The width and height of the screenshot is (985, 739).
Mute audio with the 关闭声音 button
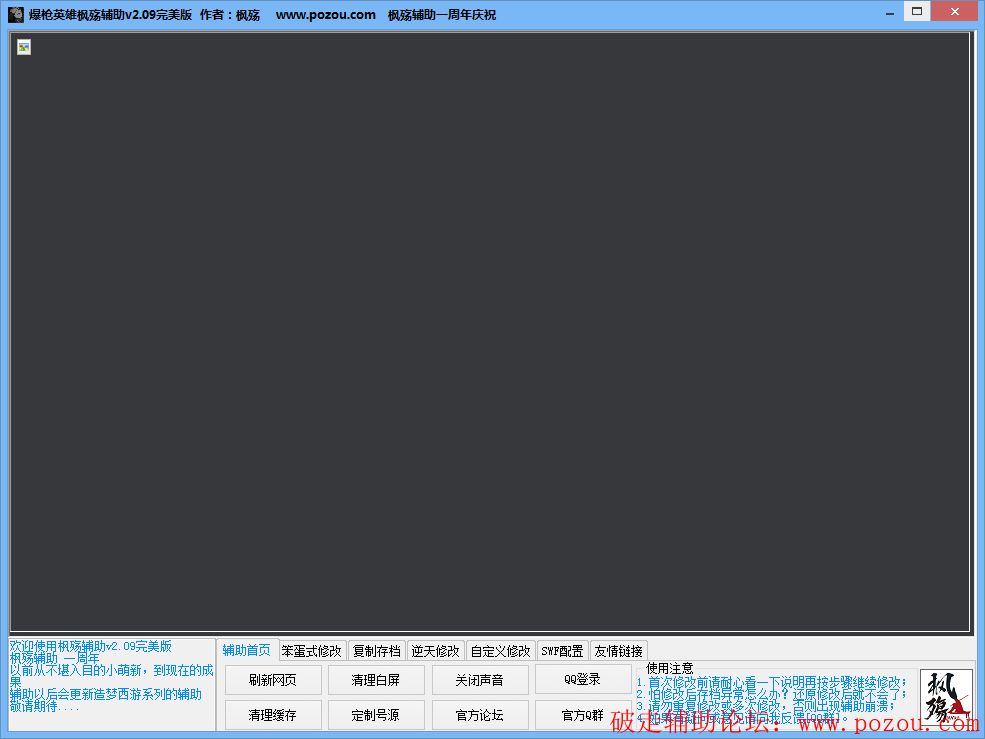(x=480, y=680)
